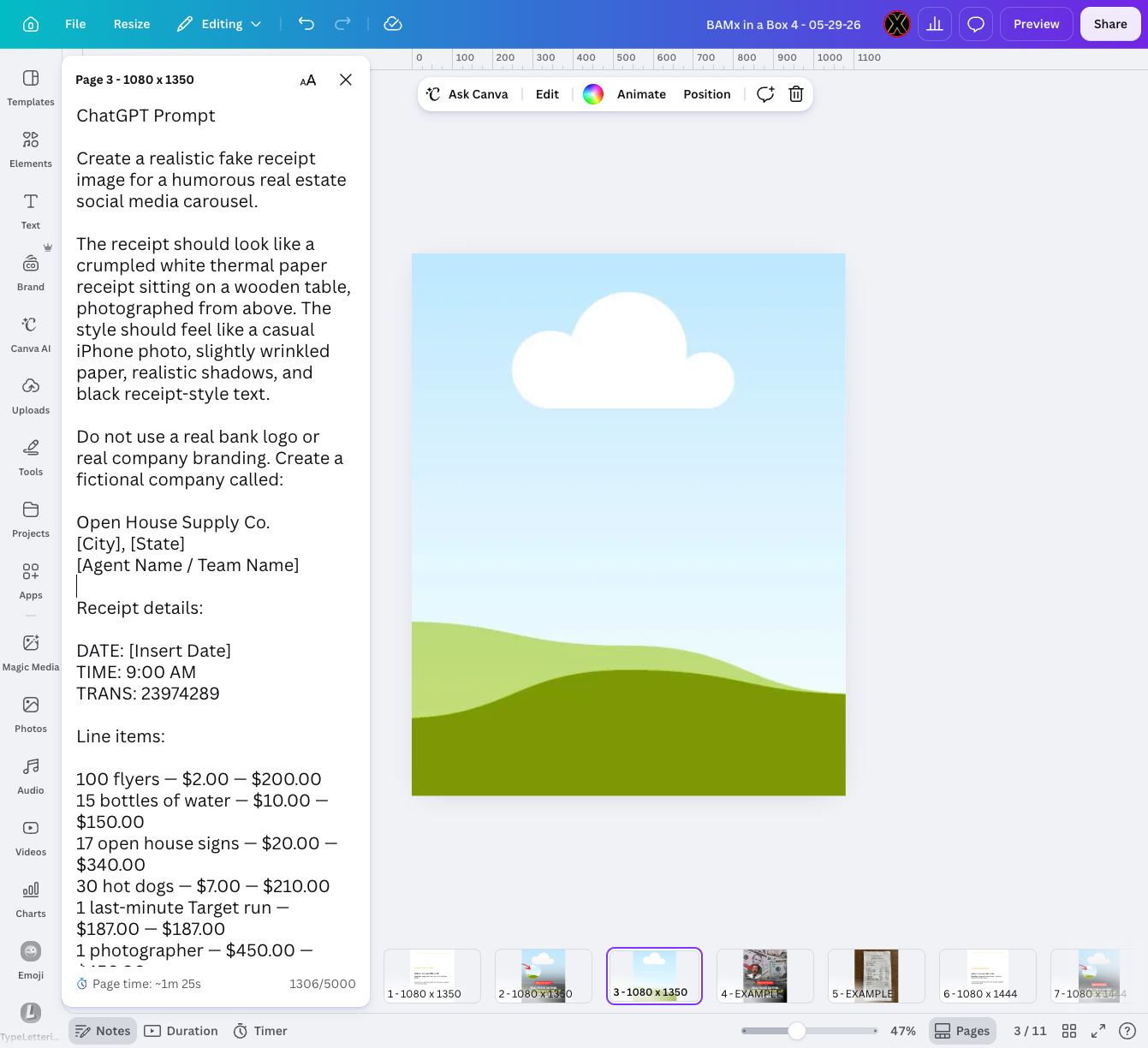Open the Apps panel
The height and width of the screenshot is (1048, 1148).
[31, 581]
